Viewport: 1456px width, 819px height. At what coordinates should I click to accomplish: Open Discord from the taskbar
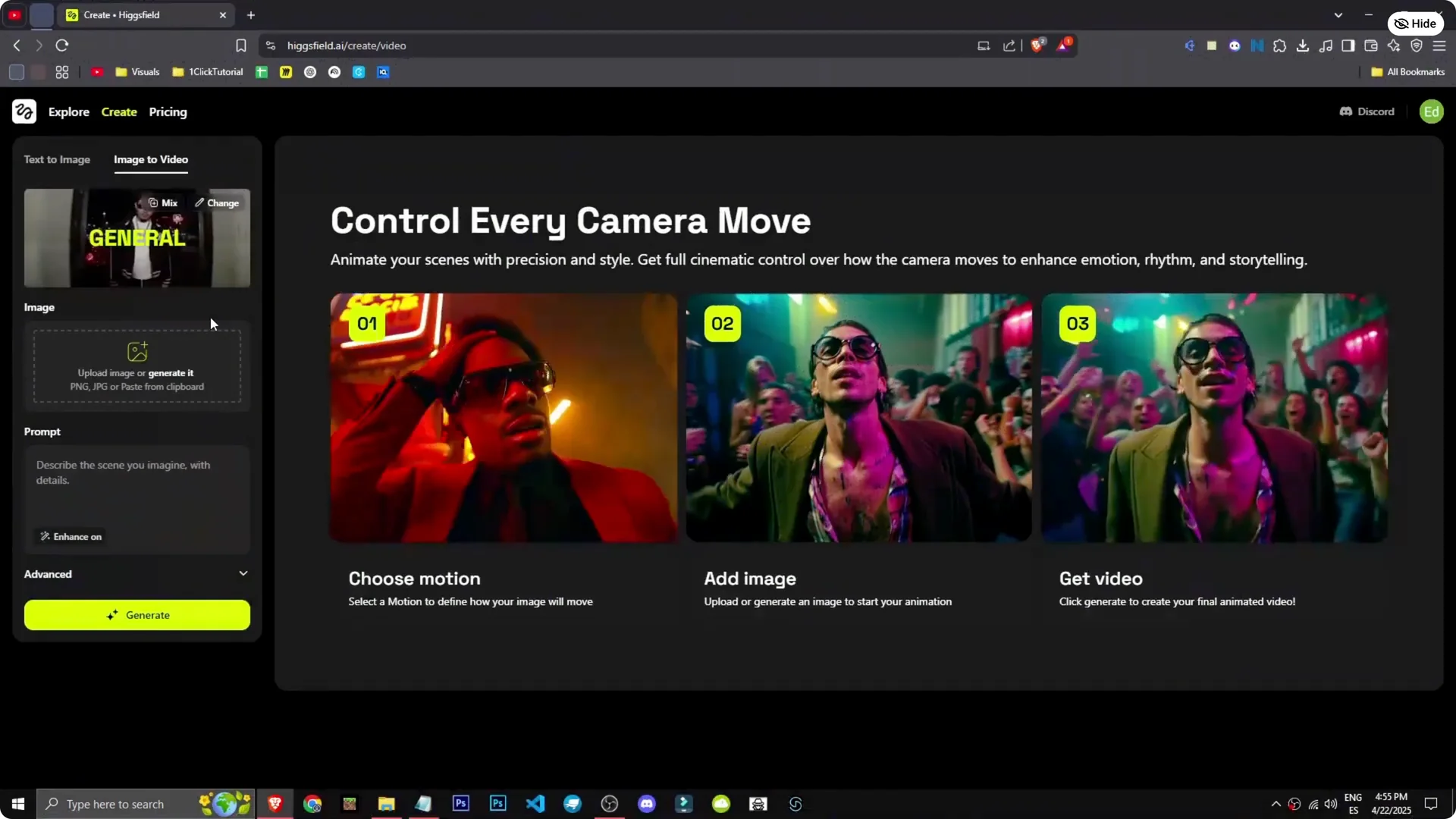pyautogui.click(x=647, y=803)
